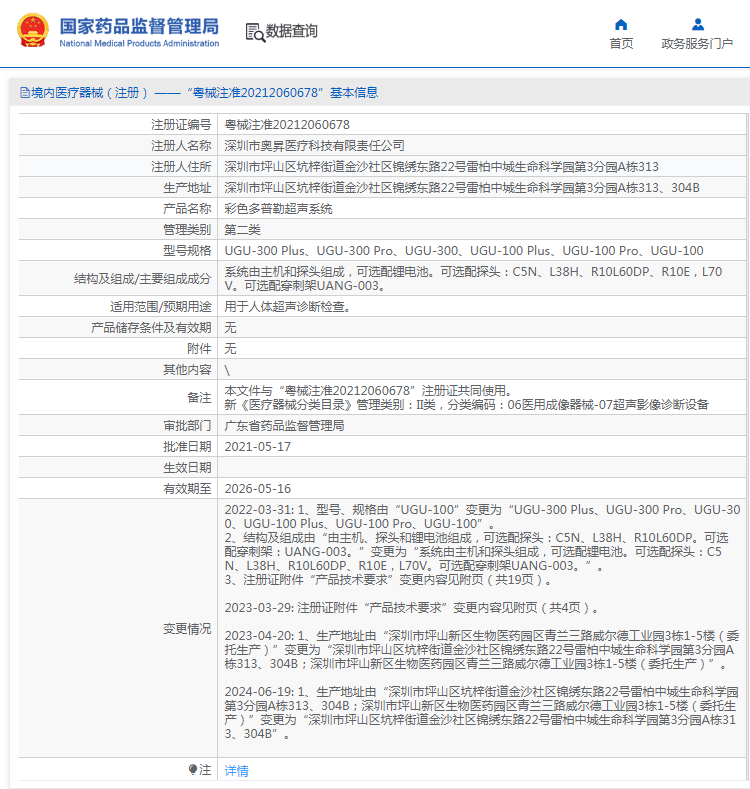
Task: Click the breadcrumb title 境内医疗器械（注册）
Action: (90, 93)
